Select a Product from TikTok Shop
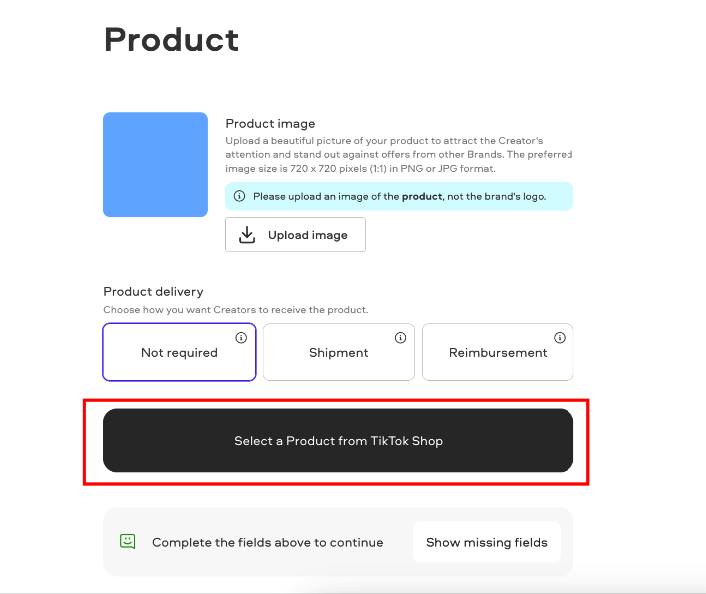The height and width of the screenshot is (594, 706). tap(338, 440)
